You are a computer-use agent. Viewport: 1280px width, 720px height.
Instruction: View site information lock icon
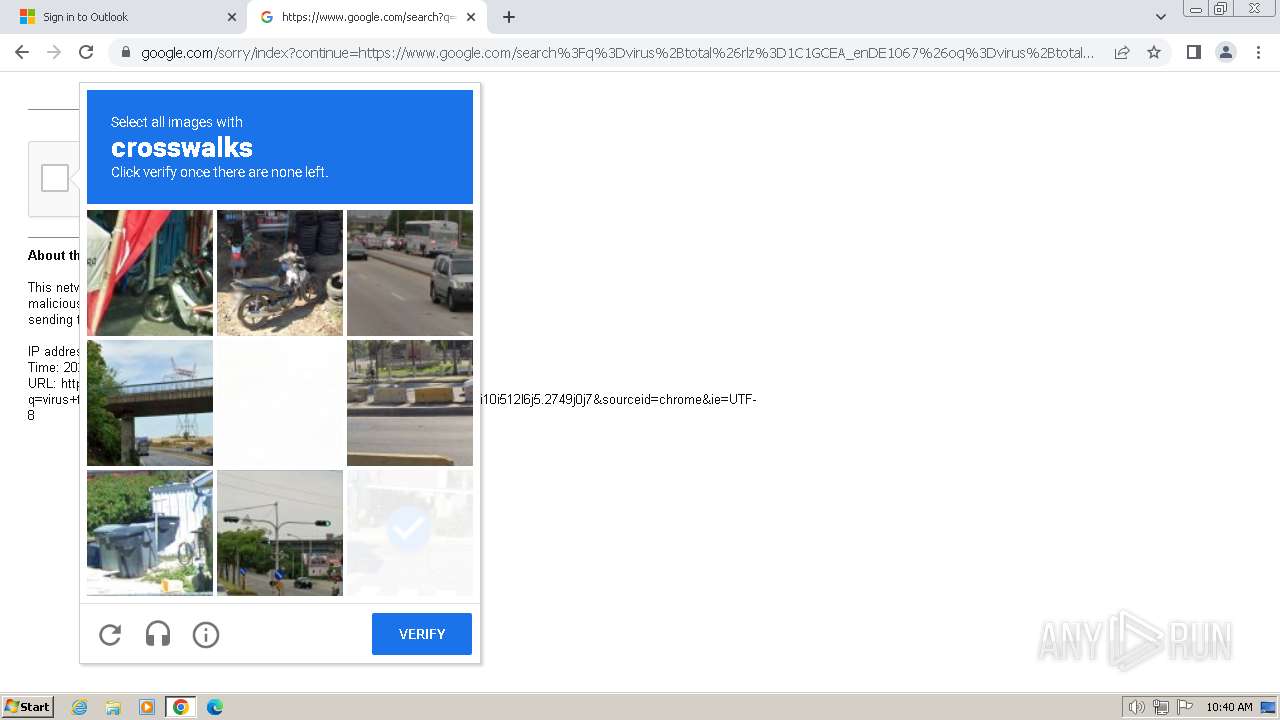pos(125,52)
